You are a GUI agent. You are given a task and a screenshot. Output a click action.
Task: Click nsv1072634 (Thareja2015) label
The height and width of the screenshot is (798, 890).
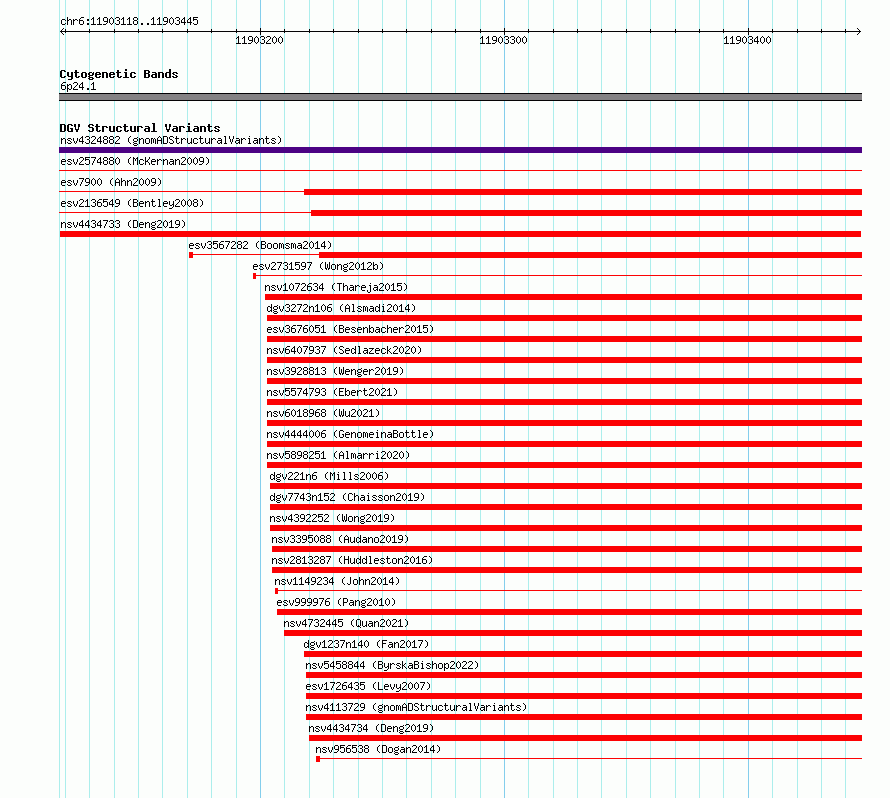tap(336, 287)
